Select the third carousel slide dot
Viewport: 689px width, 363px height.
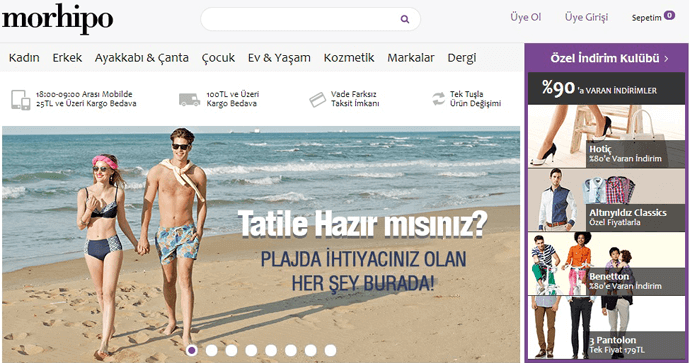click(231, 350)
